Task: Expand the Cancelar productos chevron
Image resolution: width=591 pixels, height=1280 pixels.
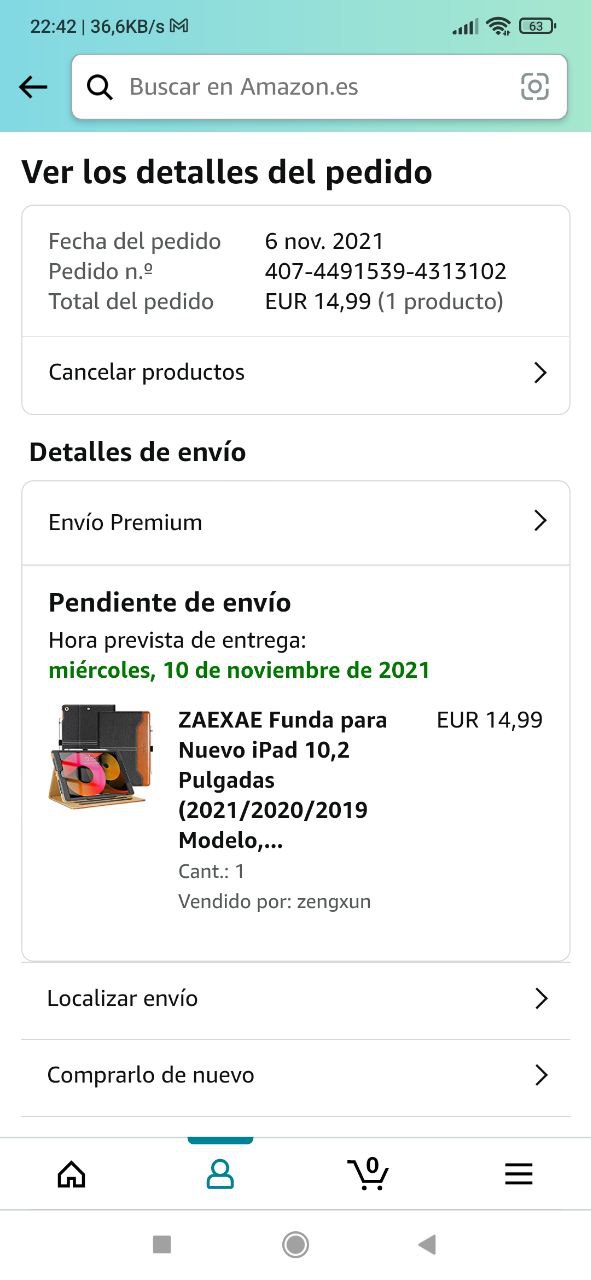Action: click(540, 373)
